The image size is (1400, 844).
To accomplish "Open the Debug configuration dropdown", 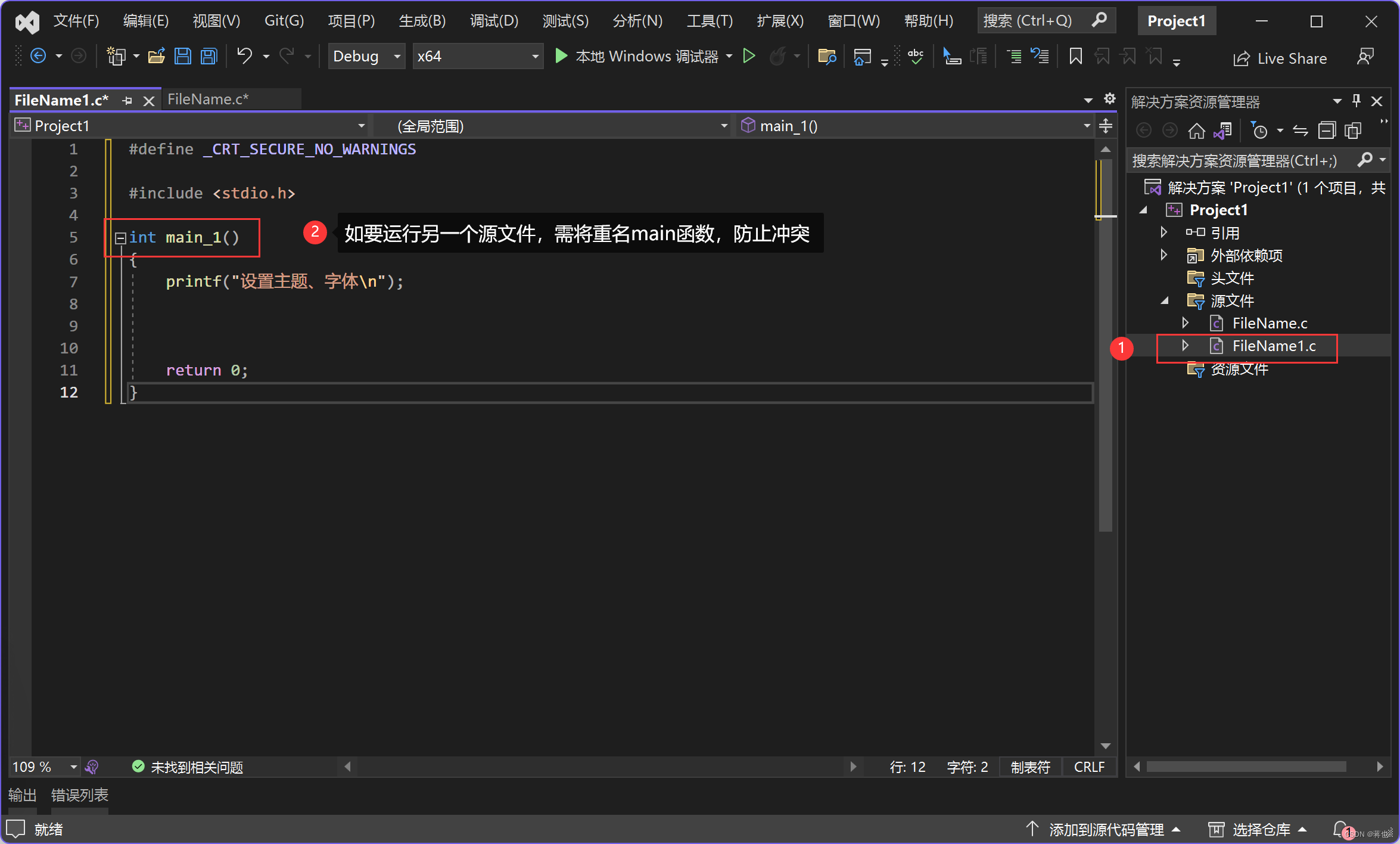I will pyautogui.click(x=366, y=57).
